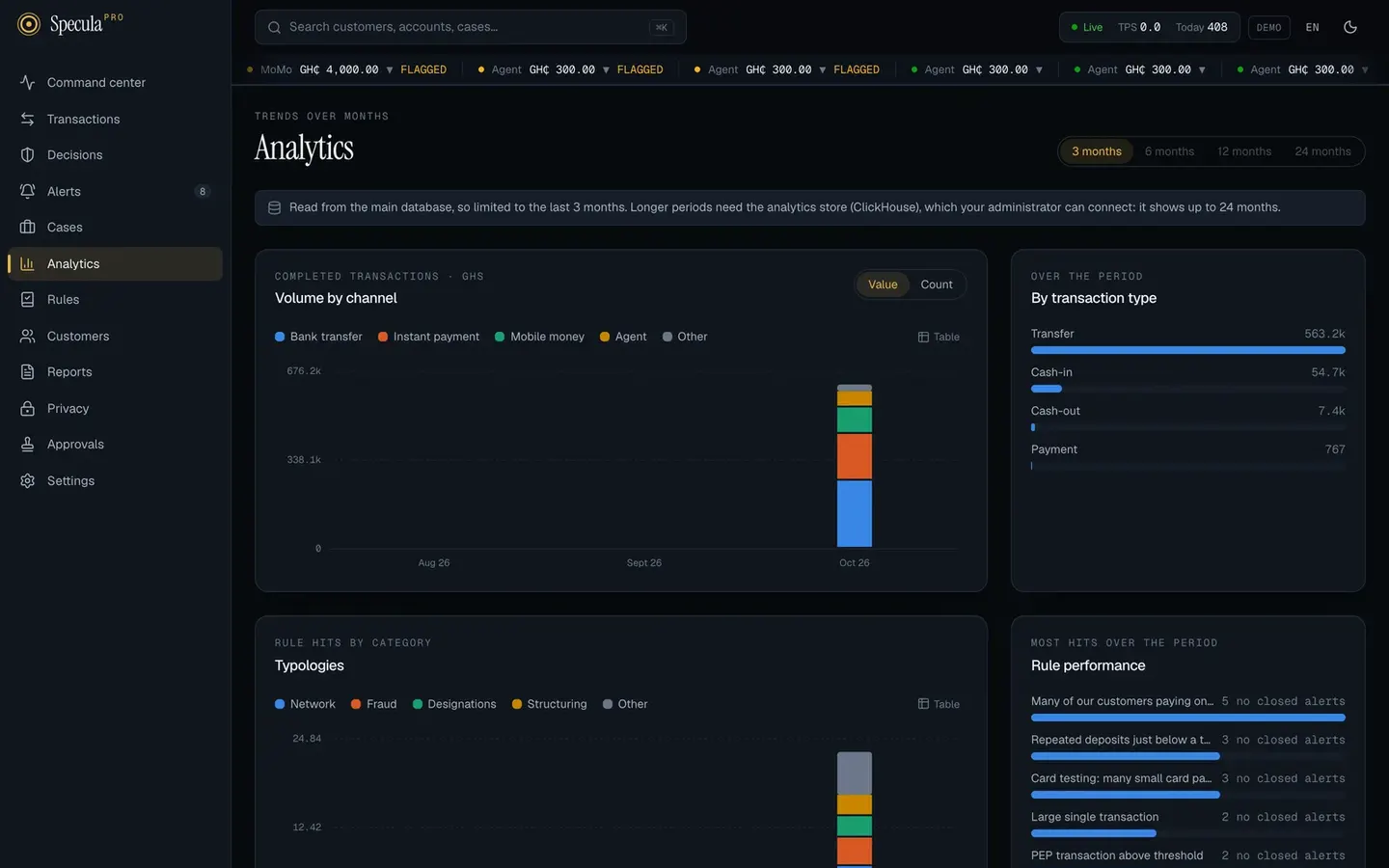Click the Cash-out 7.4k value

[x=1331, y=411]
